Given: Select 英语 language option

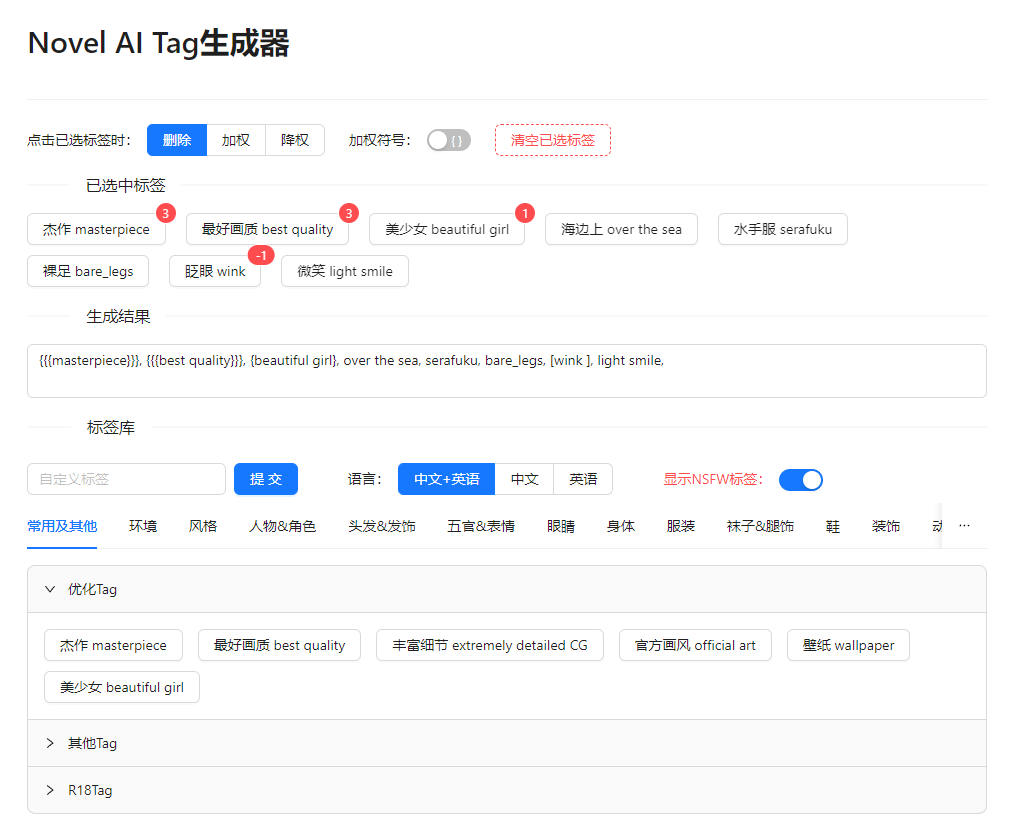Looking at the screenshot, I should coord(583,479).
